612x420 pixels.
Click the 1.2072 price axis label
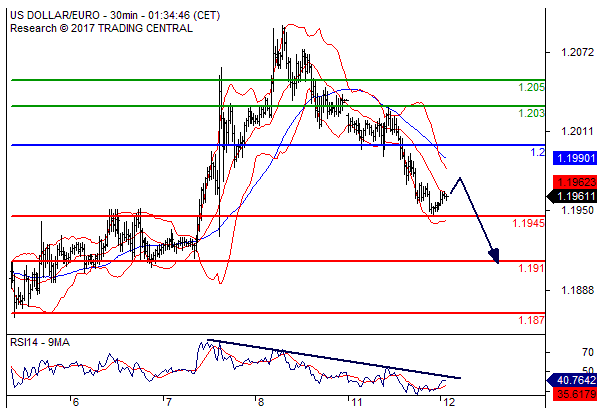point(577,52)
